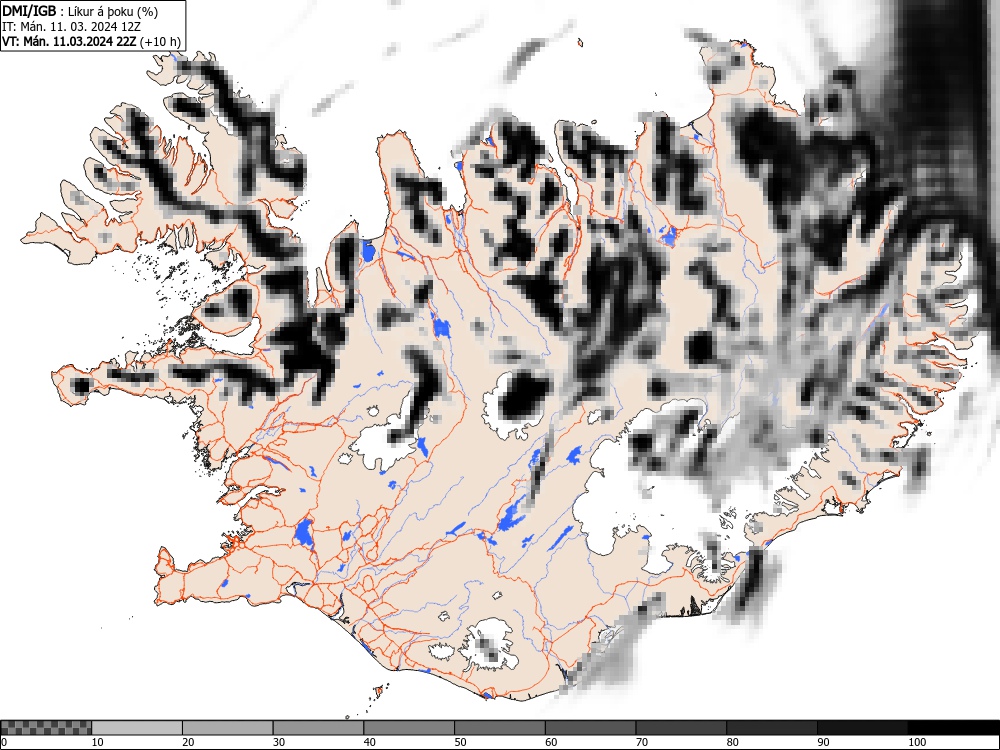Image resolution: width=1000 pixels, height=750 pixels.
Task: Select the 40–50 percent legend swatch
Action: (409, 728)
